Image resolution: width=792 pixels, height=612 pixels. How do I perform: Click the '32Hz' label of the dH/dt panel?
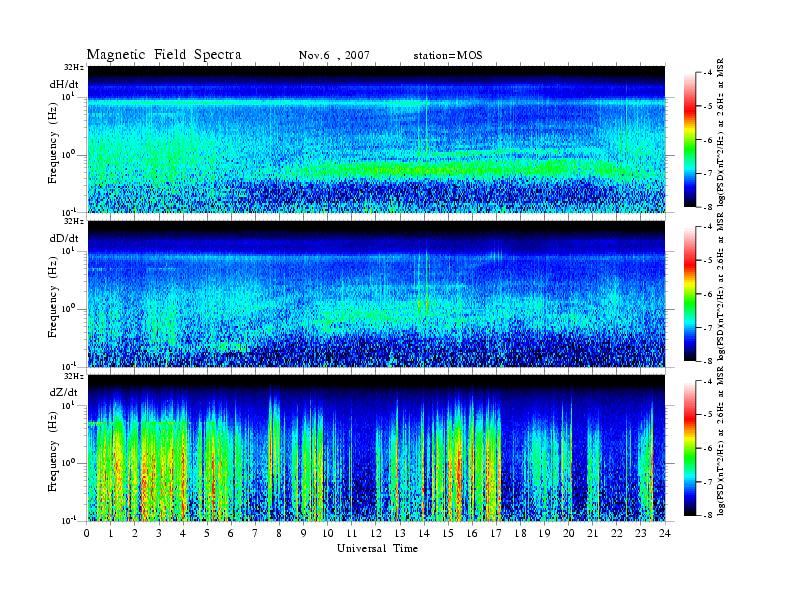pos(73,67)
